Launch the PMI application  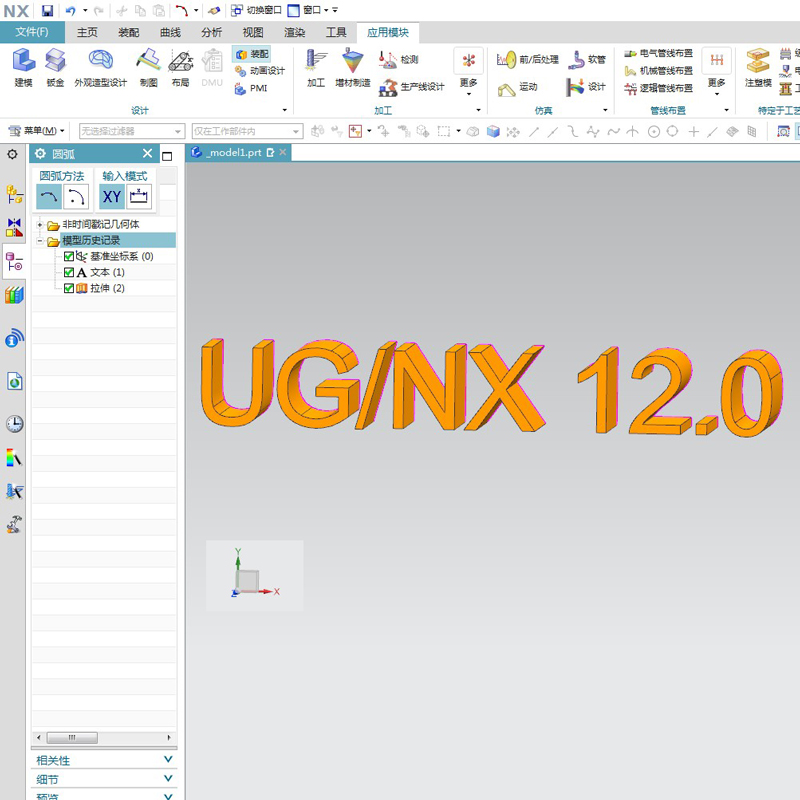tap(251, 88)
